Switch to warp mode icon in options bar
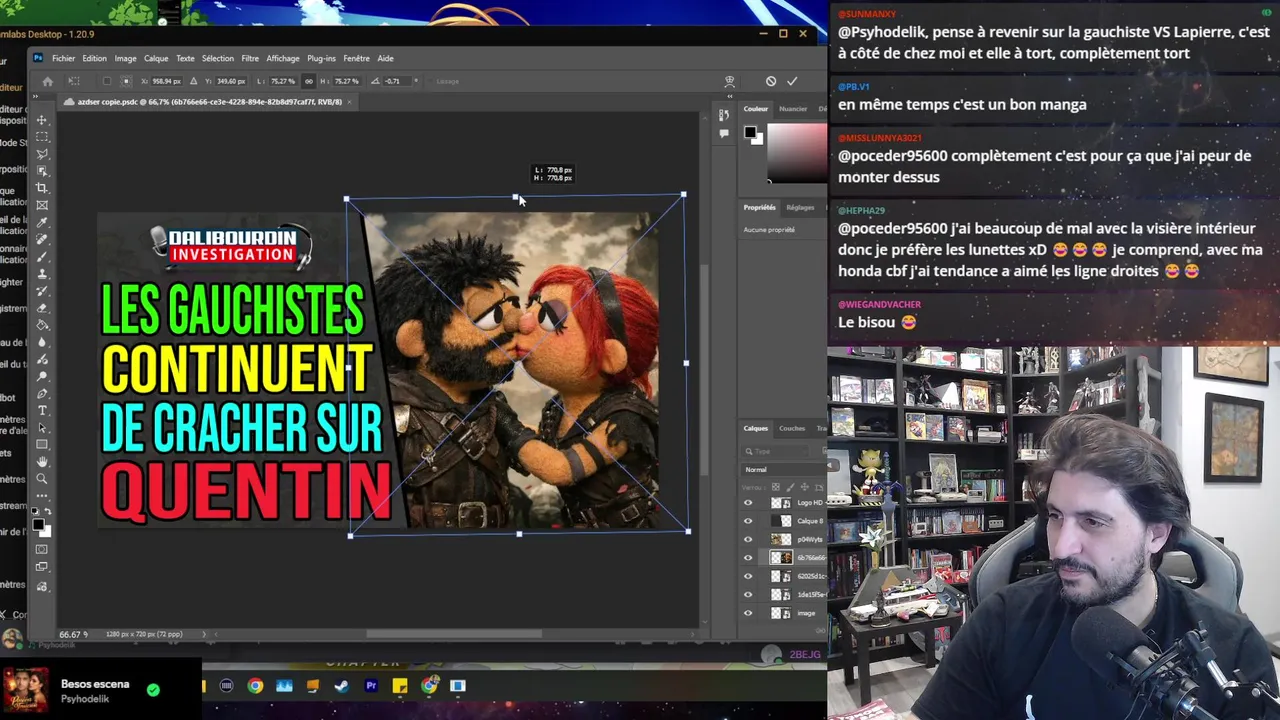This screenshot has width=1280, height=720. (729, 81)
